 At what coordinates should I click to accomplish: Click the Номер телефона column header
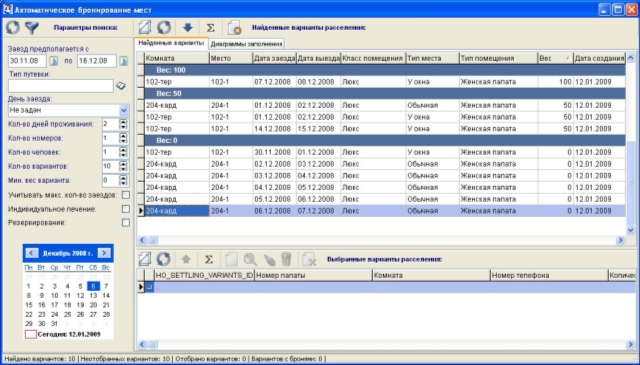click(549, 275)
